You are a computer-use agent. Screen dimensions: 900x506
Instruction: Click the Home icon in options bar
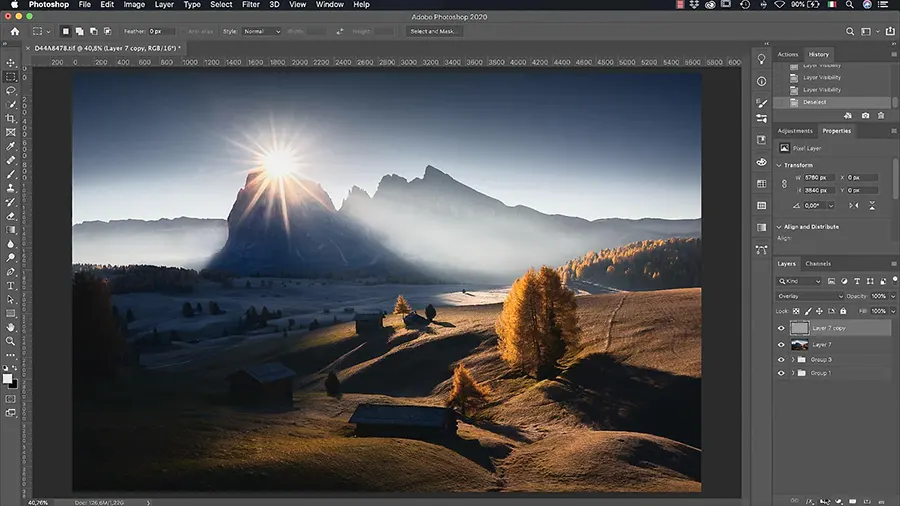(14, 31)
